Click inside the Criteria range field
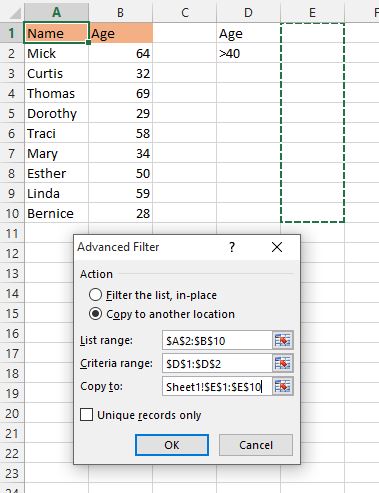Screen dimensions: 379x493 pyautogui.click(x=217, y=363)
